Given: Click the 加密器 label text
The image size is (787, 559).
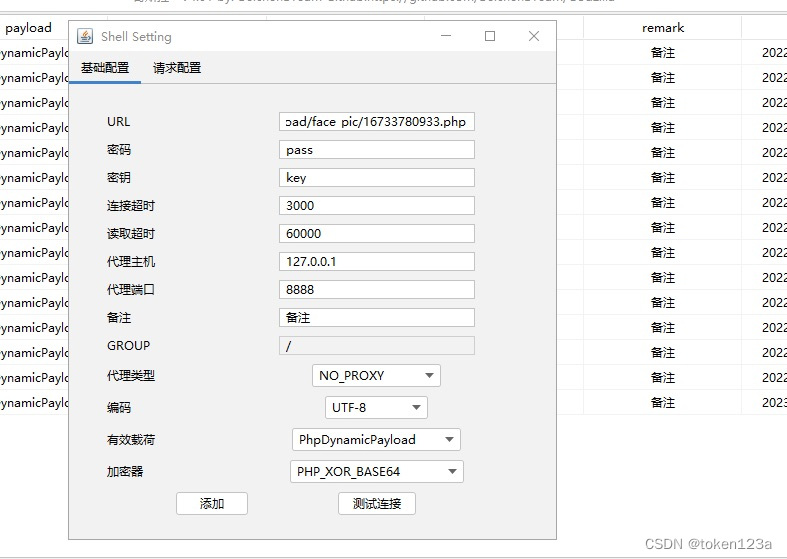Looking at the screenshot, I should tap(125, 472).
